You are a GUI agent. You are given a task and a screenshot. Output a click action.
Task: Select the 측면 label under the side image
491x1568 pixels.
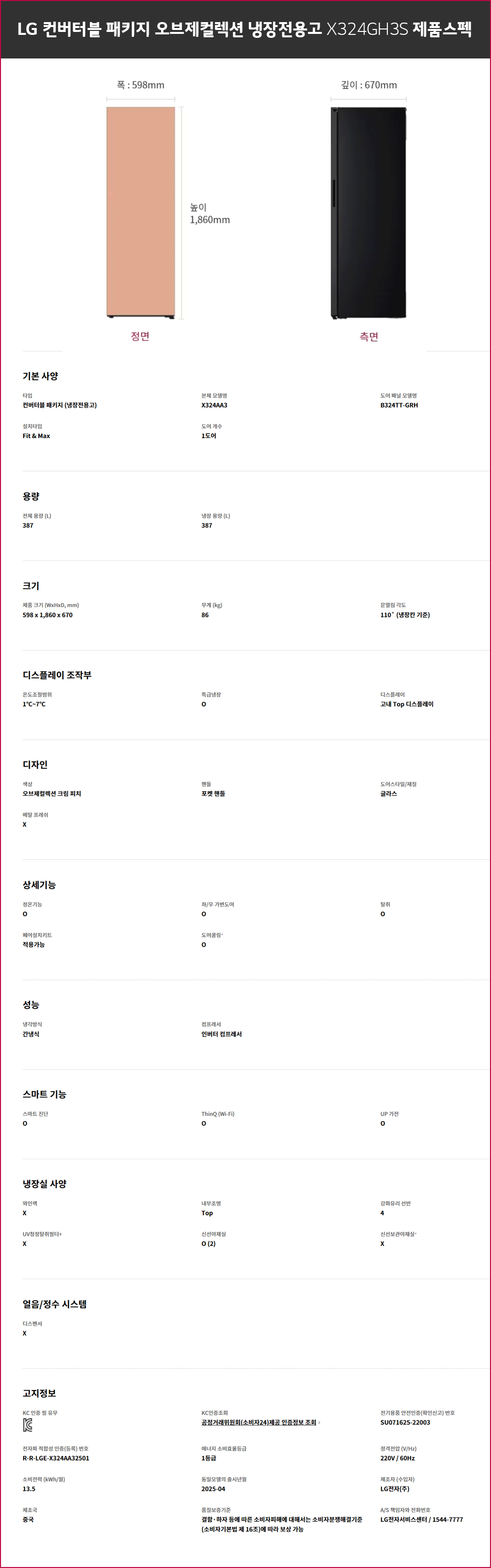click(369, 336)
